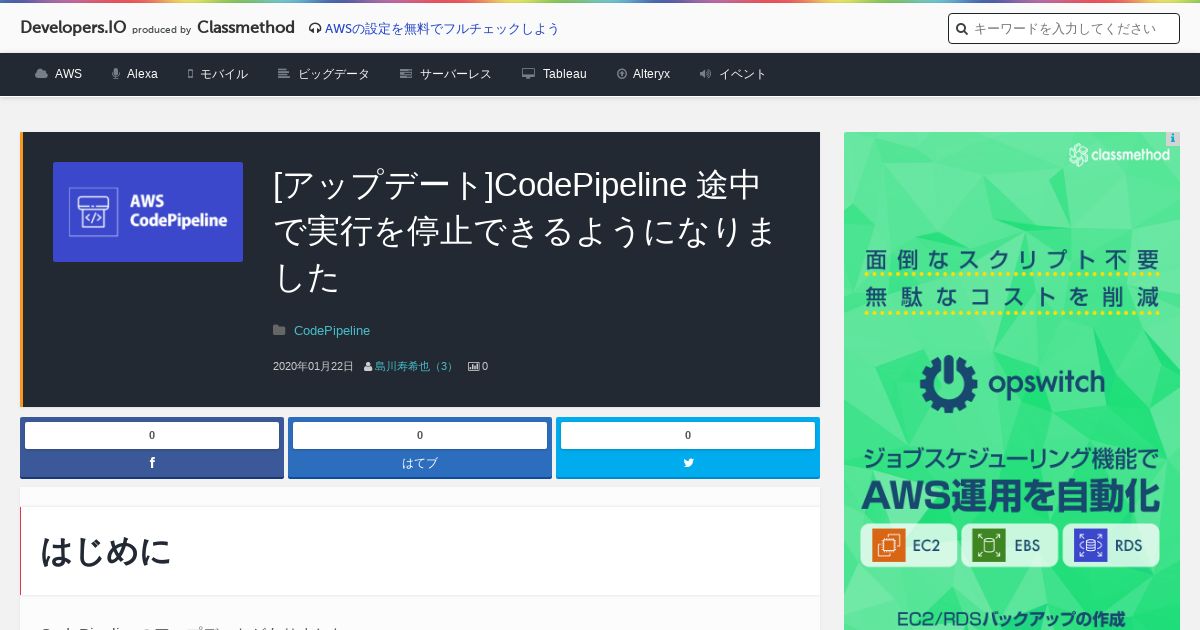This screenshot has width=1200, height=630.
Task: Click the RDS badge in the ad
Action: pyautogui.click(x=1111, y=546)
